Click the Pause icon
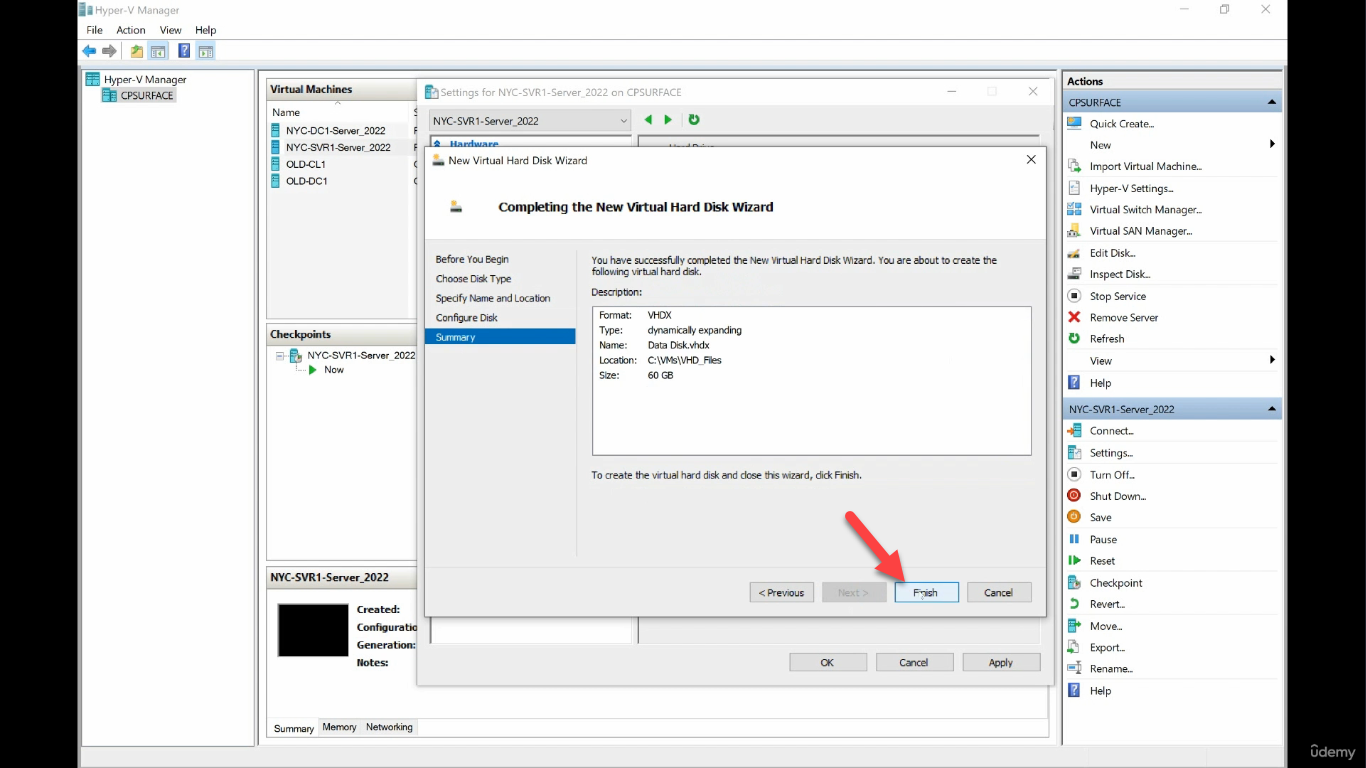 pos(1074,539)
